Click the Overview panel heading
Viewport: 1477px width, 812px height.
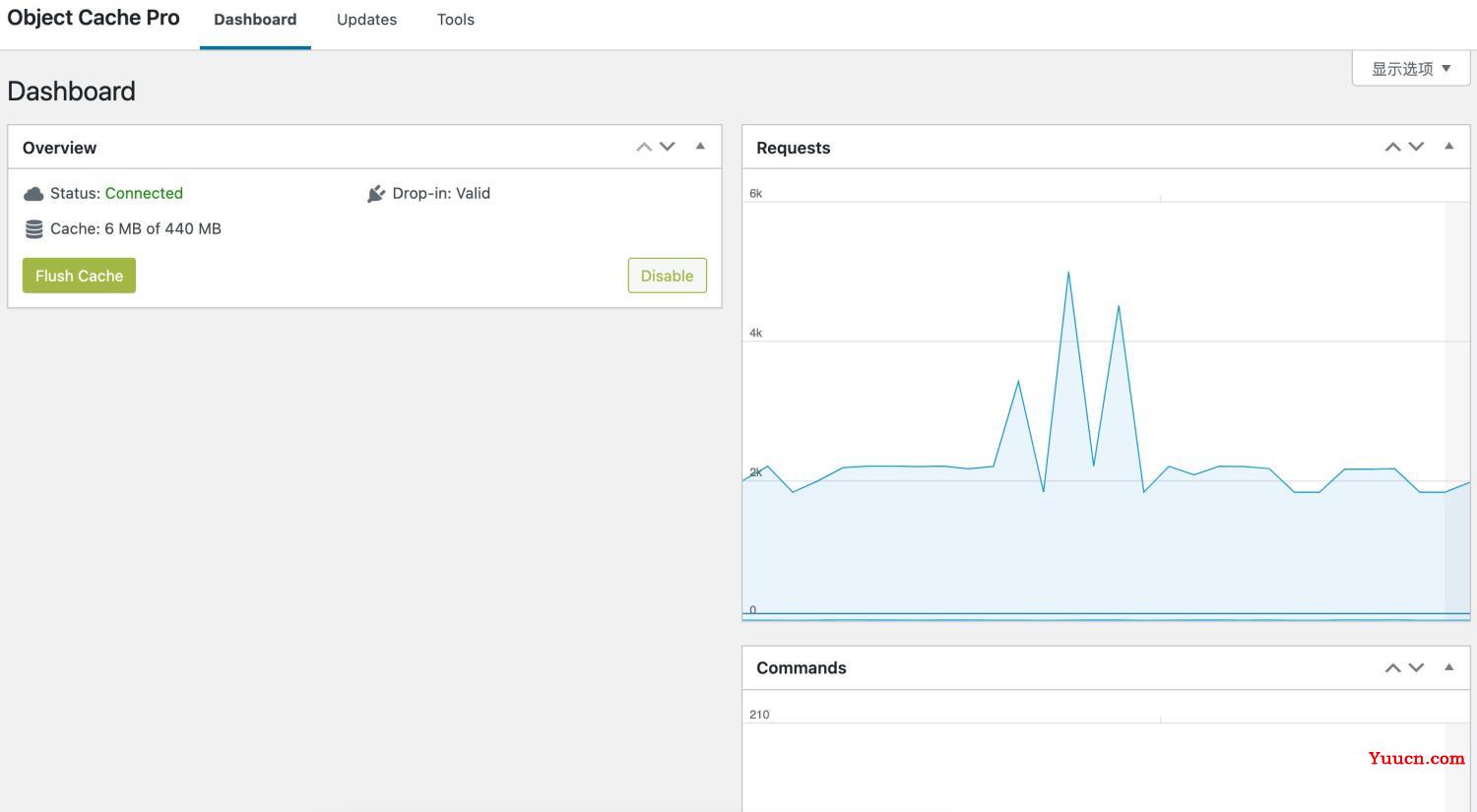coord(59,148)
